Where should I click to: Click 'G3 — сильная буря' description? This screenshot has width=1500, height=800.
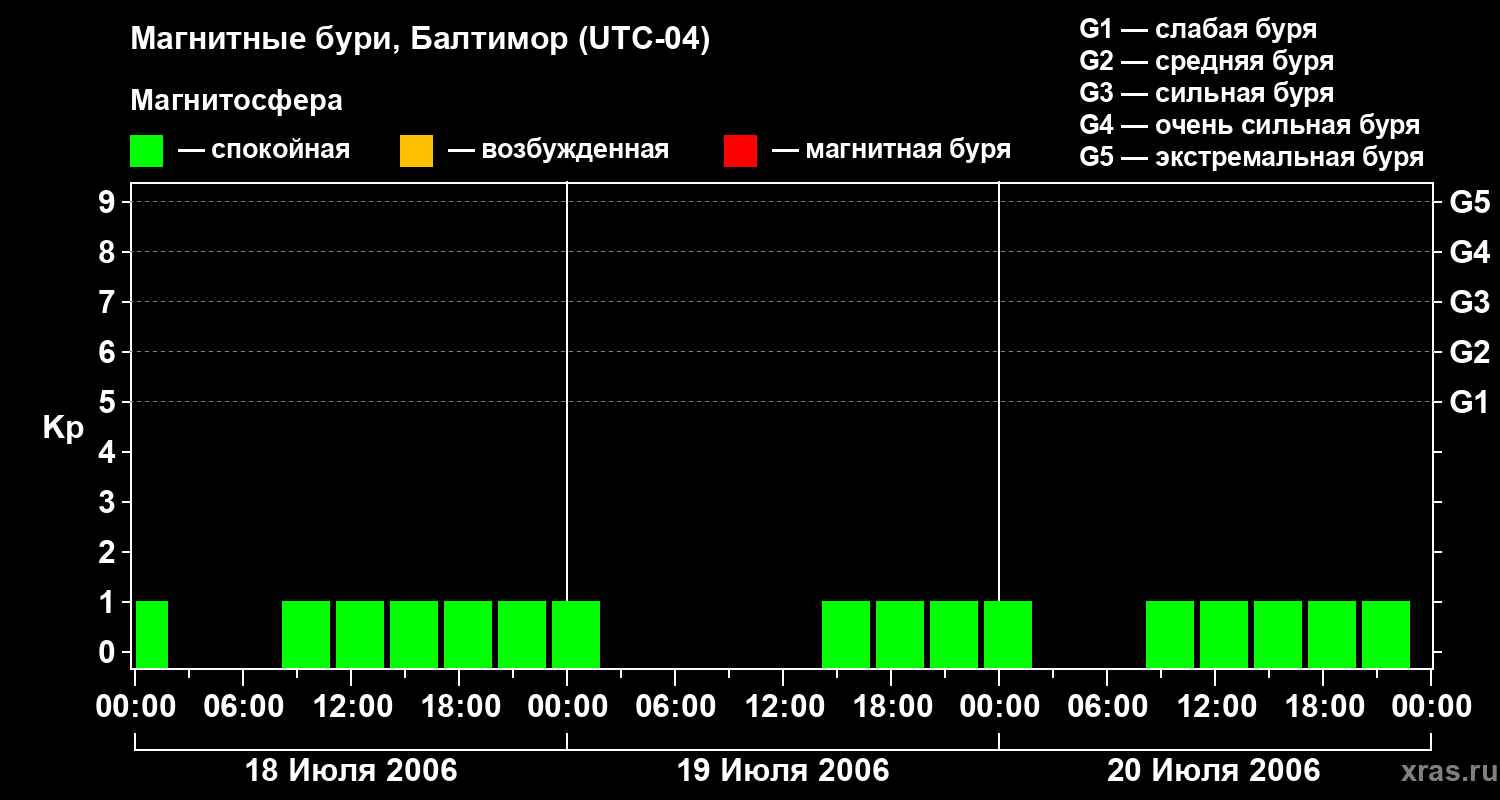[1207, 93]
